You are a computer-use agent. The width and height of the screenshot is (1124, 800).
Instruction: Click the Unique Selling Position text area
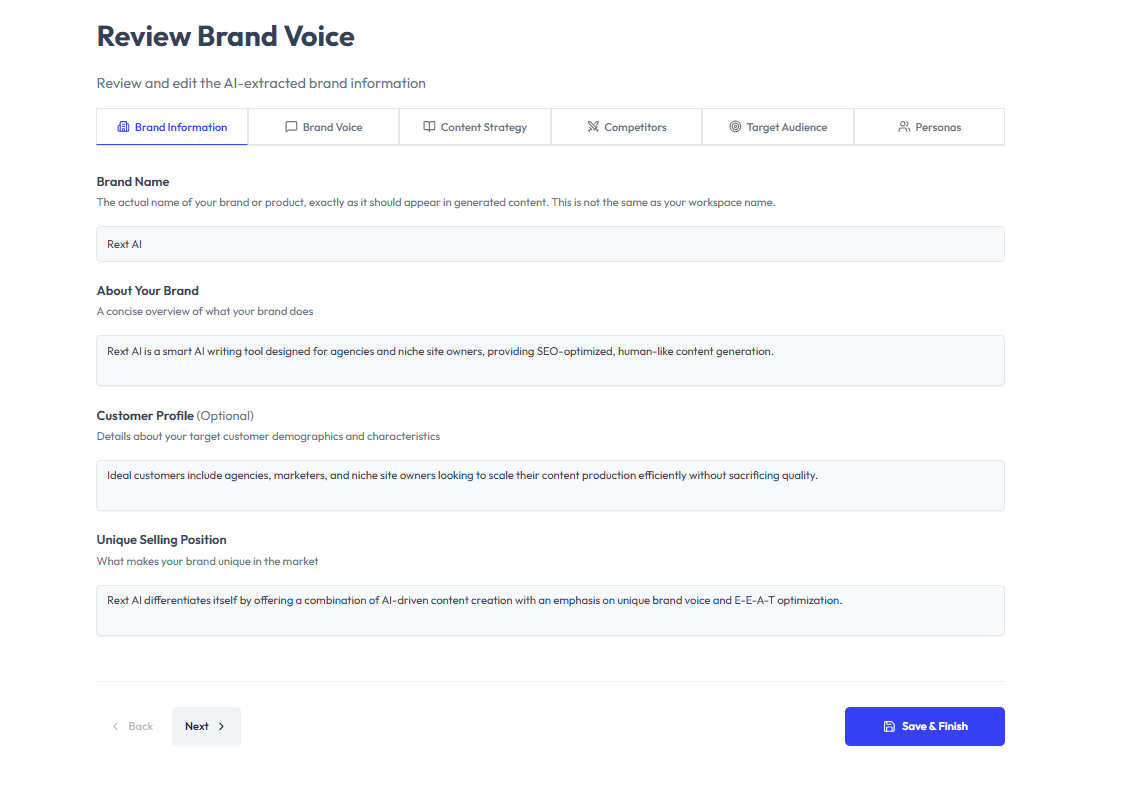(x=551, y=611)
